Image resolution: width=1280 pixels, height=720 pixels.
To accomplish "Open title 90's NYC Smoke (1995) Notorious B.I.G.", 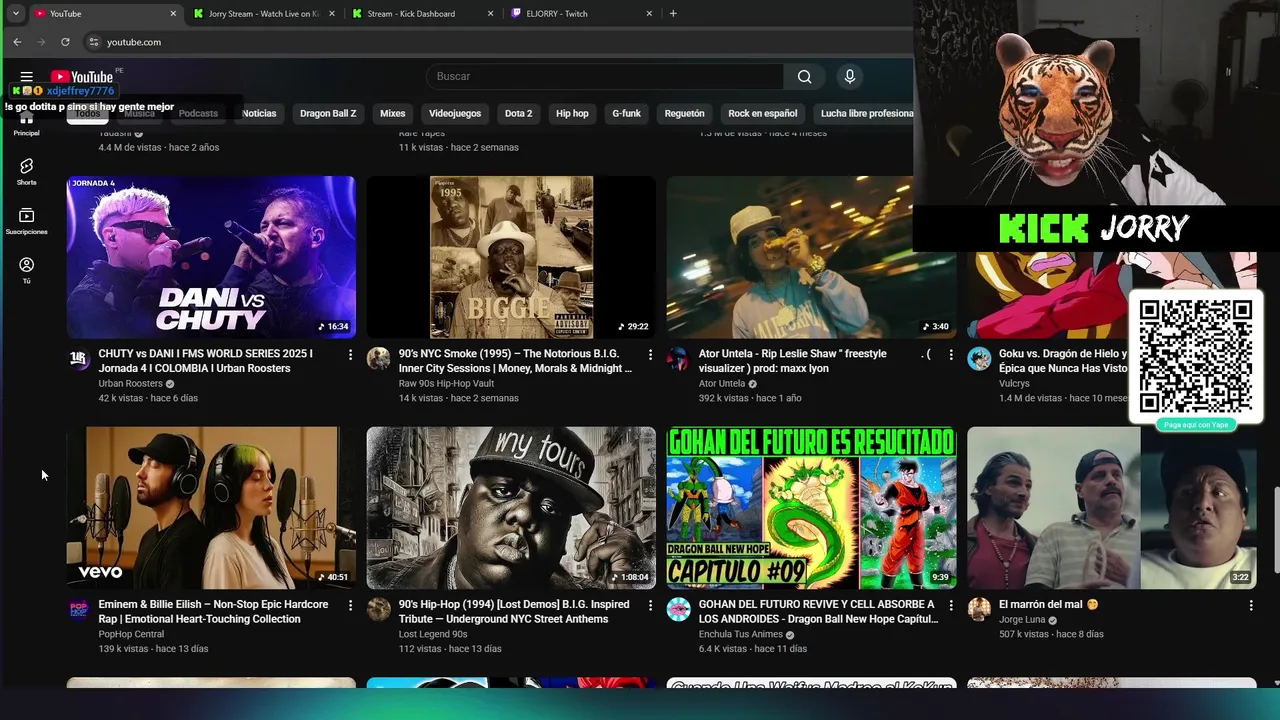I will click(515, 361).
